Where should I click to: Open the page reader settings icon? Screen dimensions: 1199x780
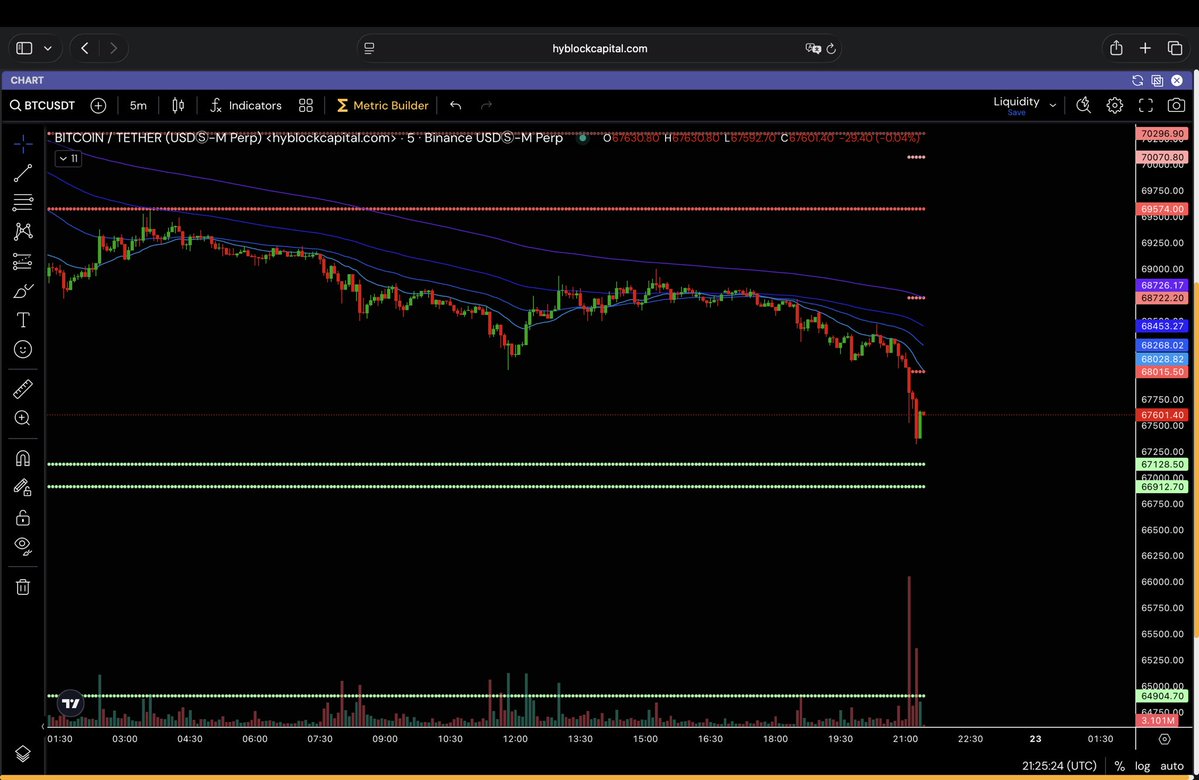[369, 48]
